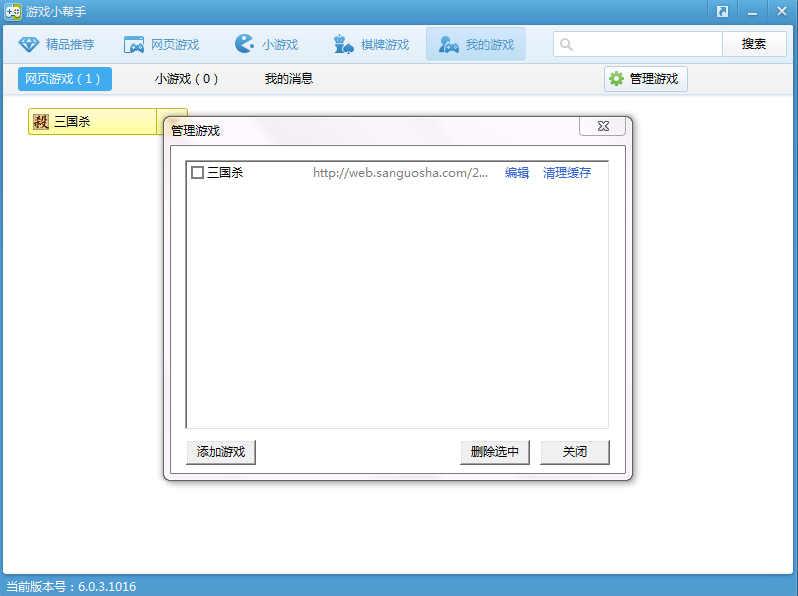Open the 我的消息 sub-tab

coord(289,79)
